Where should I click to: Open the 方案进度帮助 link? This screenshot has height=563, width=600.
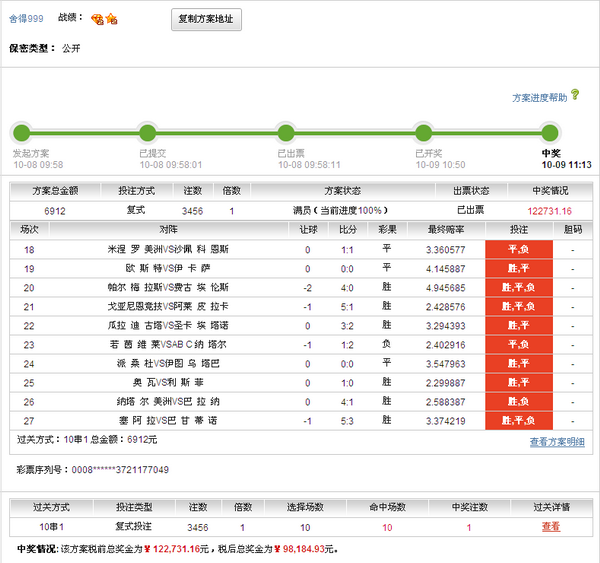tap(539, 98)
